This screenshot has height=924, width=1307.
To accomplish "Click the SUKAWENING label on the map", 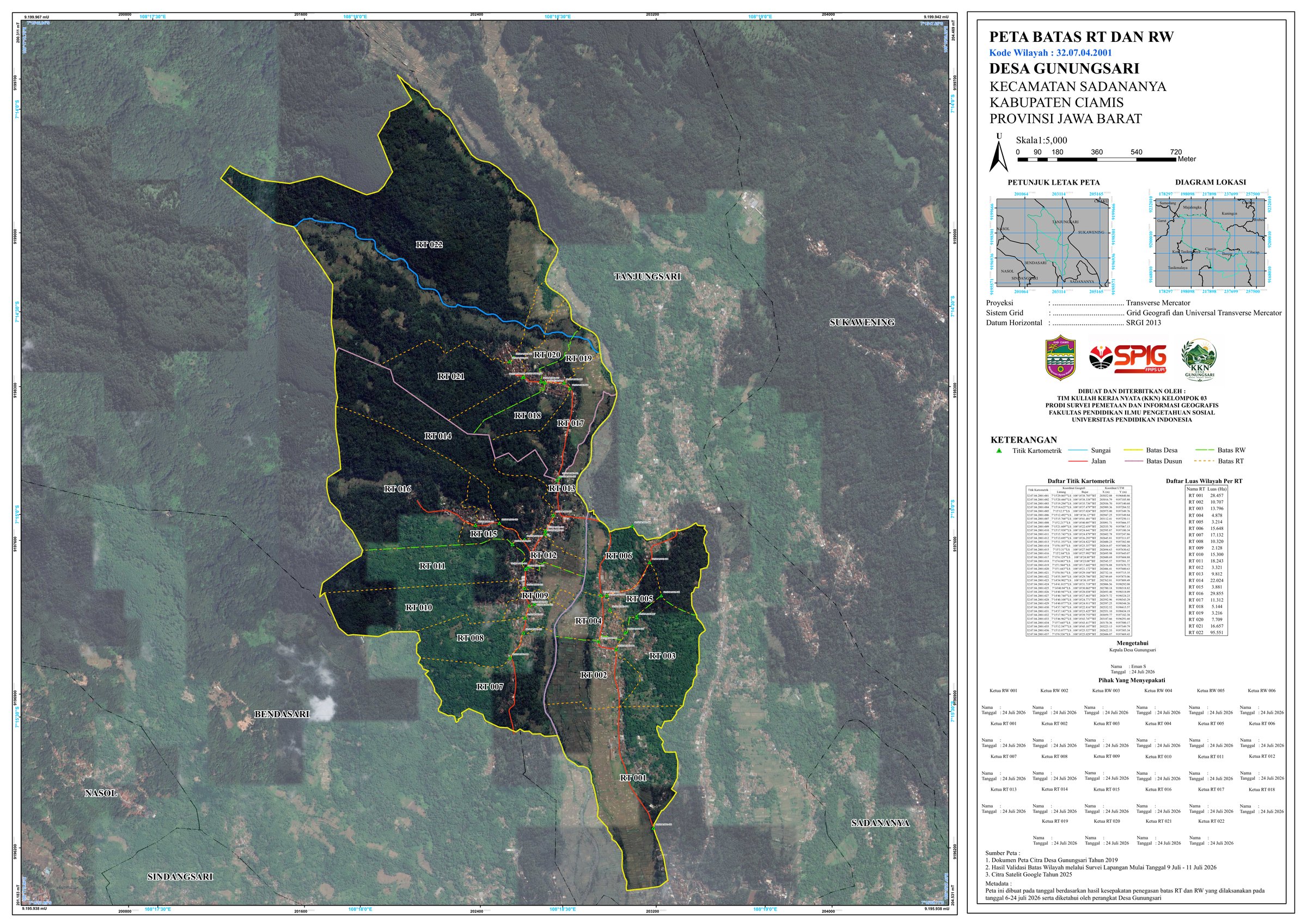I will point(862,322).
